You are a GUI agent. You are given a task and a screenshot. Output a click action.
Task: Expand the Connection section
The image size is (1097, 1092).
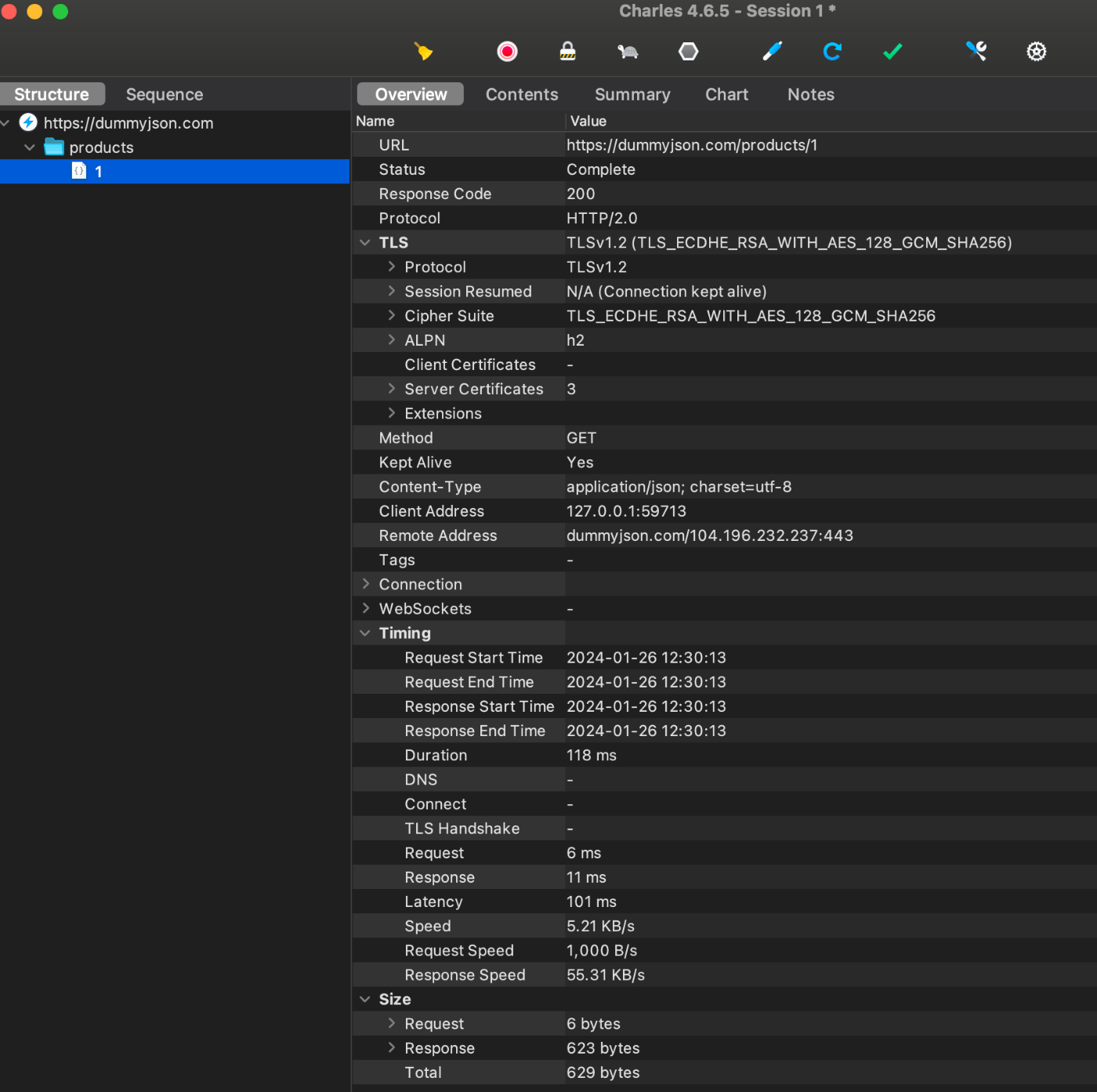[366, 583]
